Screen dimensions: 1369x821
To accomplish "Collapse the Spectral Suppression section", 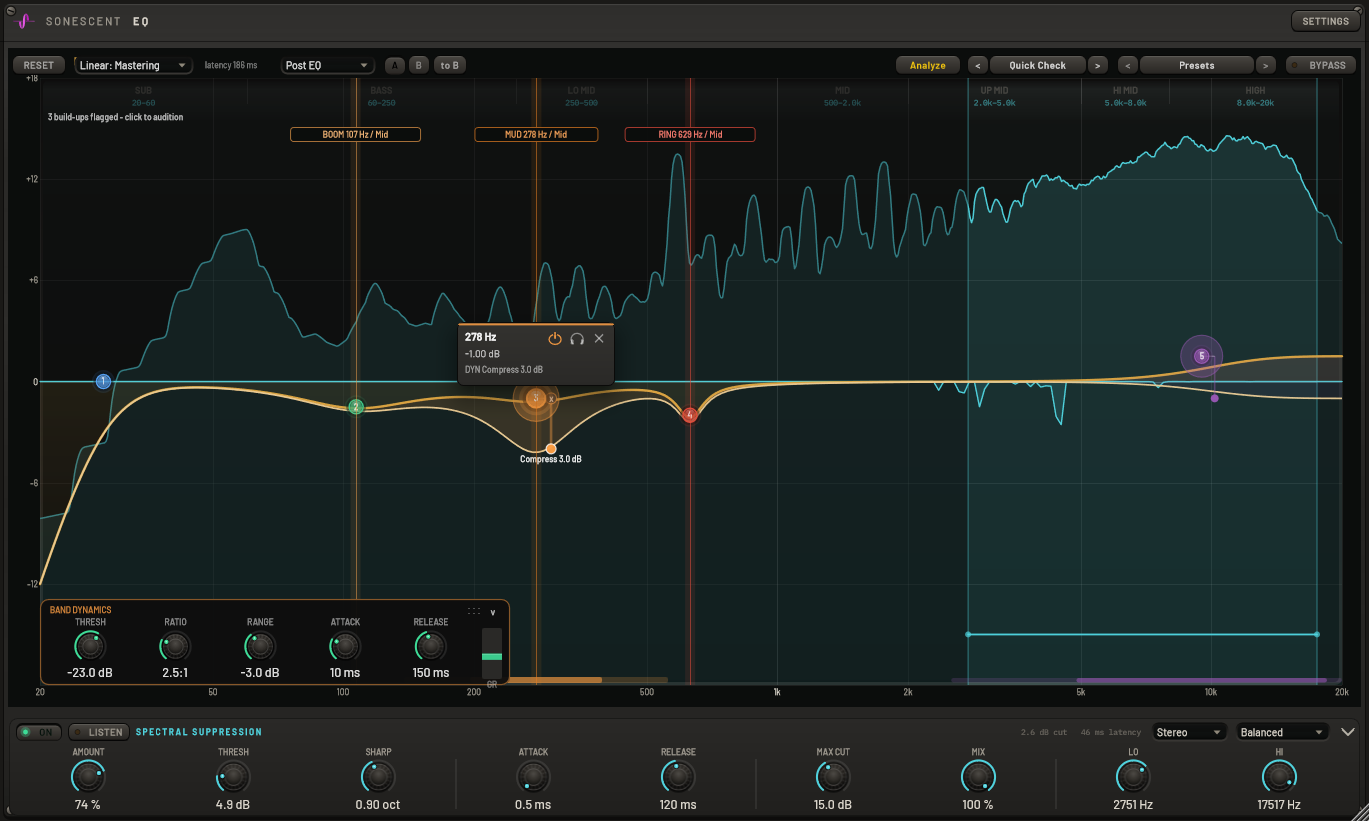I will [1347, 731].
